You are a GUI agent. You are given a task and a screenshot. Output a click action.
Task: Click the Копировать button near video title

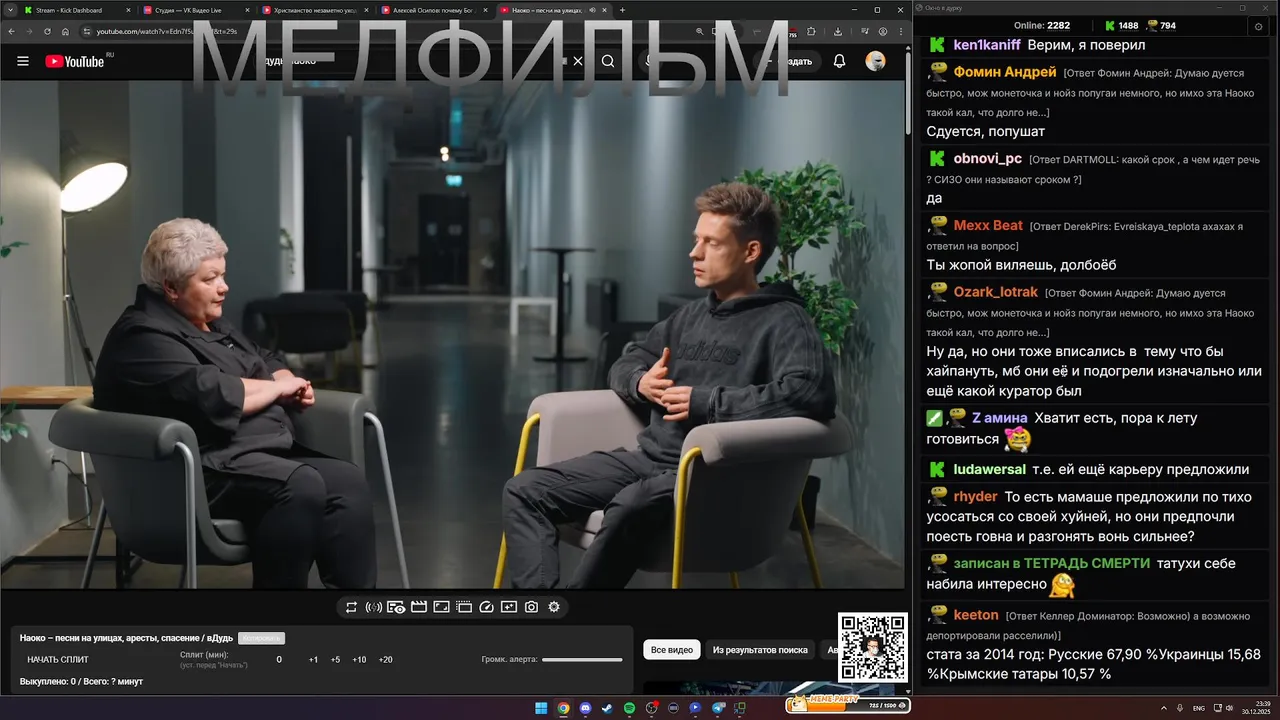coord(262,638)
